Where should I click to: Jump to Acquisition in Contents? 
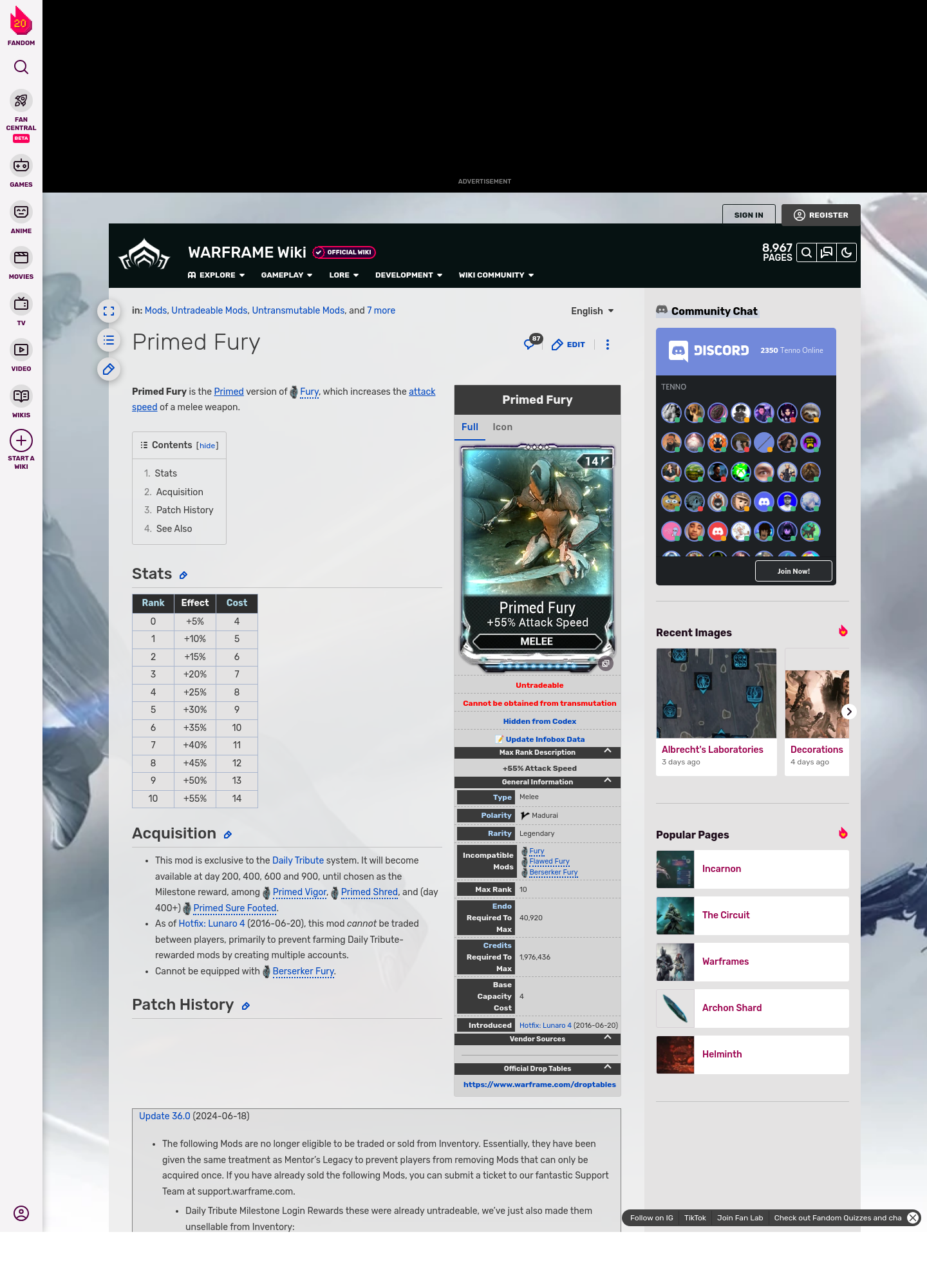(x=180, y=492)
